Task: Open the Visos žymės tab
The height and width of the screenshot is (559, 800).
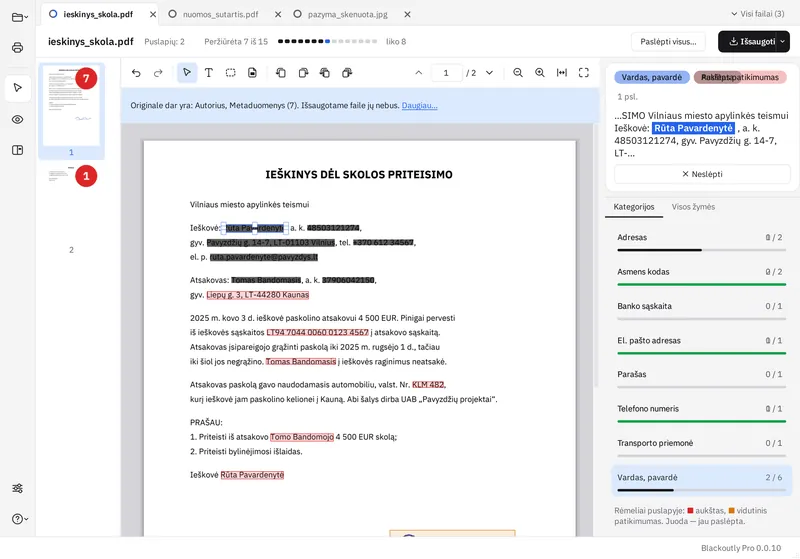Action: tap(693, 207)
